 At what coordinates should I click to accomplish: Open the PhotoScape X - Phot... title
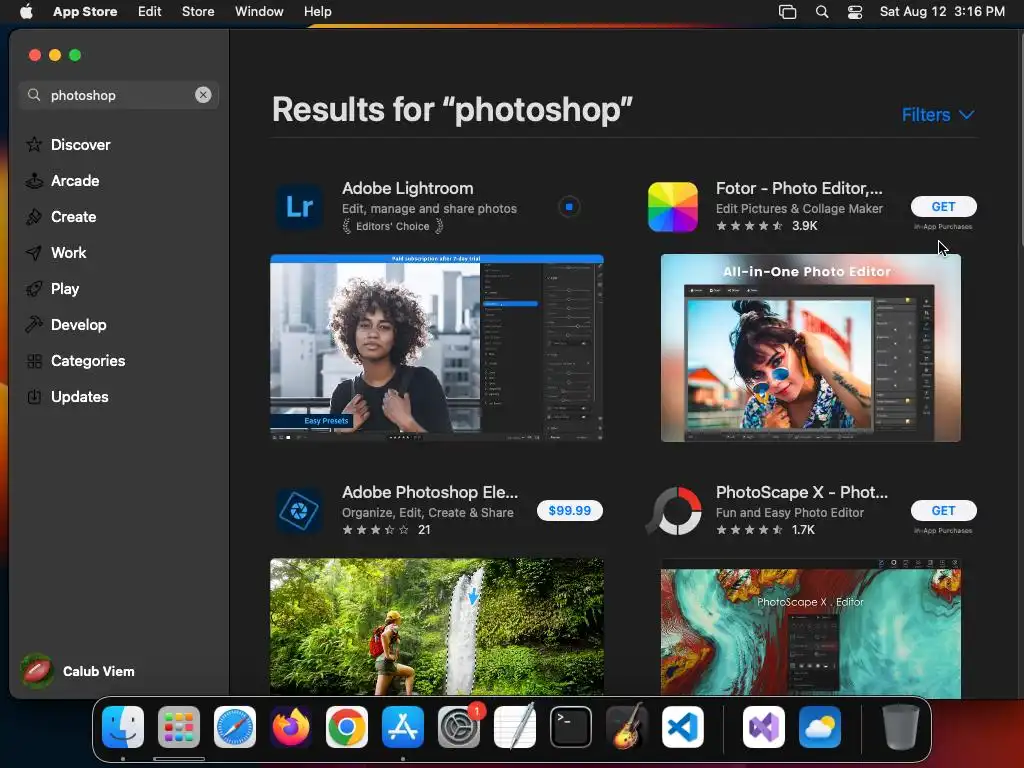pos(801,492)
